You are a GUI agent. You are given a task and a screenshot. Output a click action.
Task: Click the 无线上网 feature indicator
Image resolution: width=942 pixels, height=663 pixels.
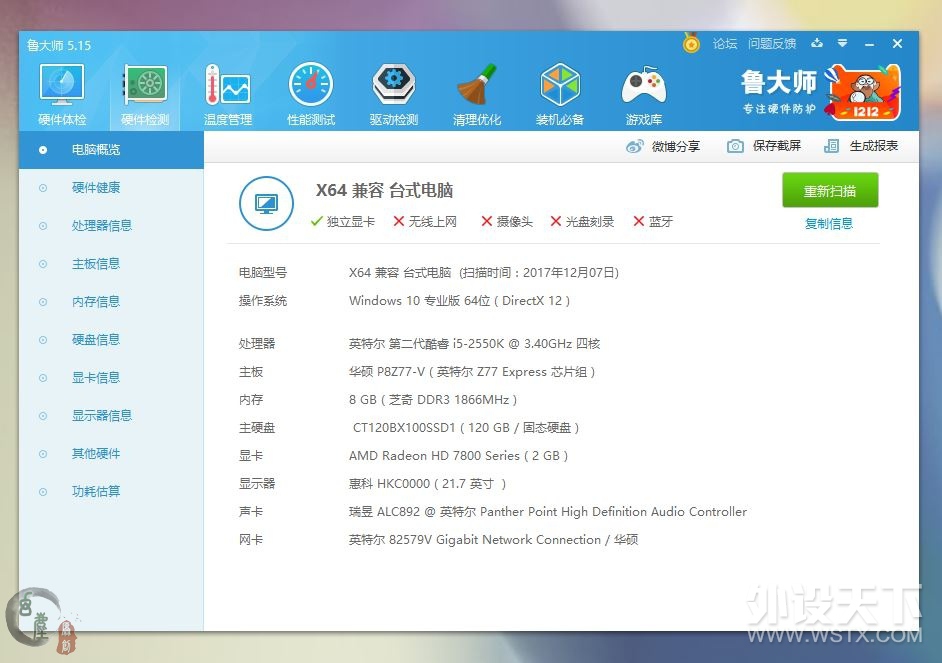point(425,222)
